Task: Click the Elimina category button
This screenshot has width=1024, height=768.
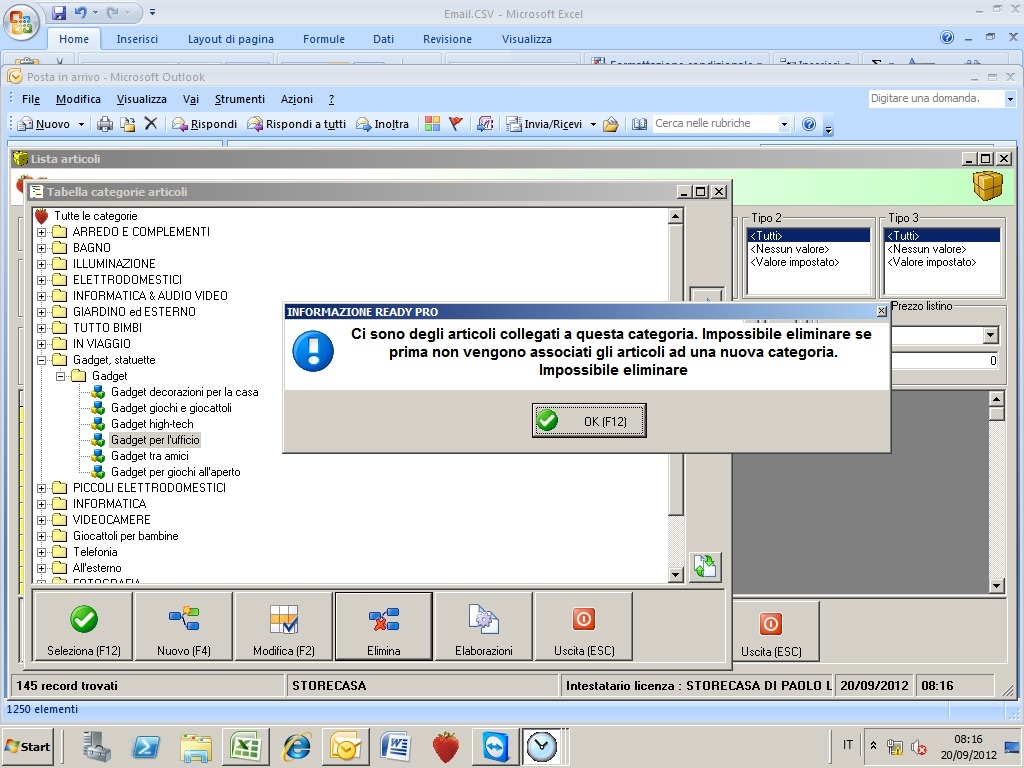Action: coord(383,627)
